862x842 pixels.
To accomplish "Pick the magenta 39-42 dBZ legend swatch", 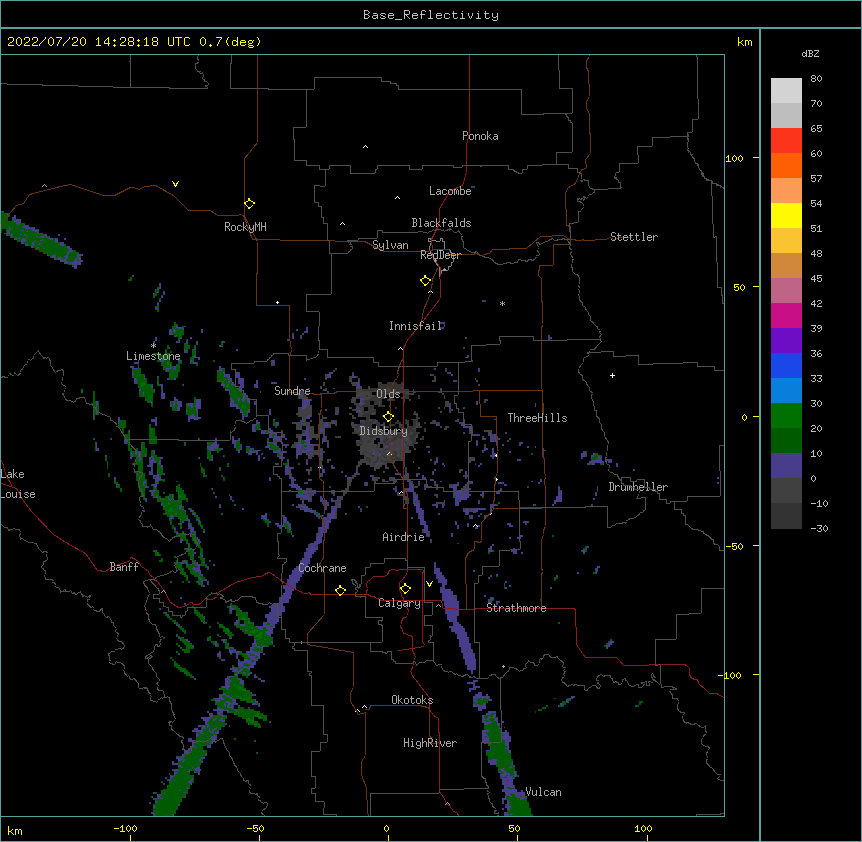I will [786, 316].
